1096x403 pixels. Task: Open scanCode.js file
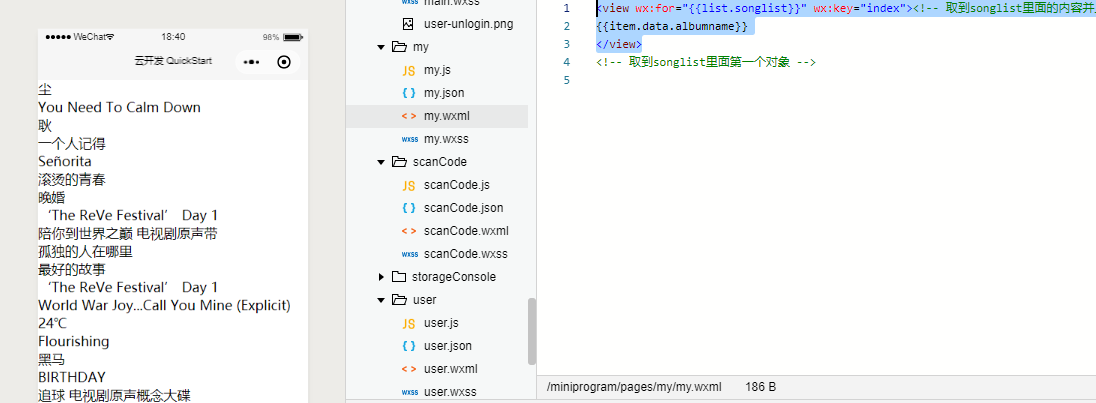(456, 185)
